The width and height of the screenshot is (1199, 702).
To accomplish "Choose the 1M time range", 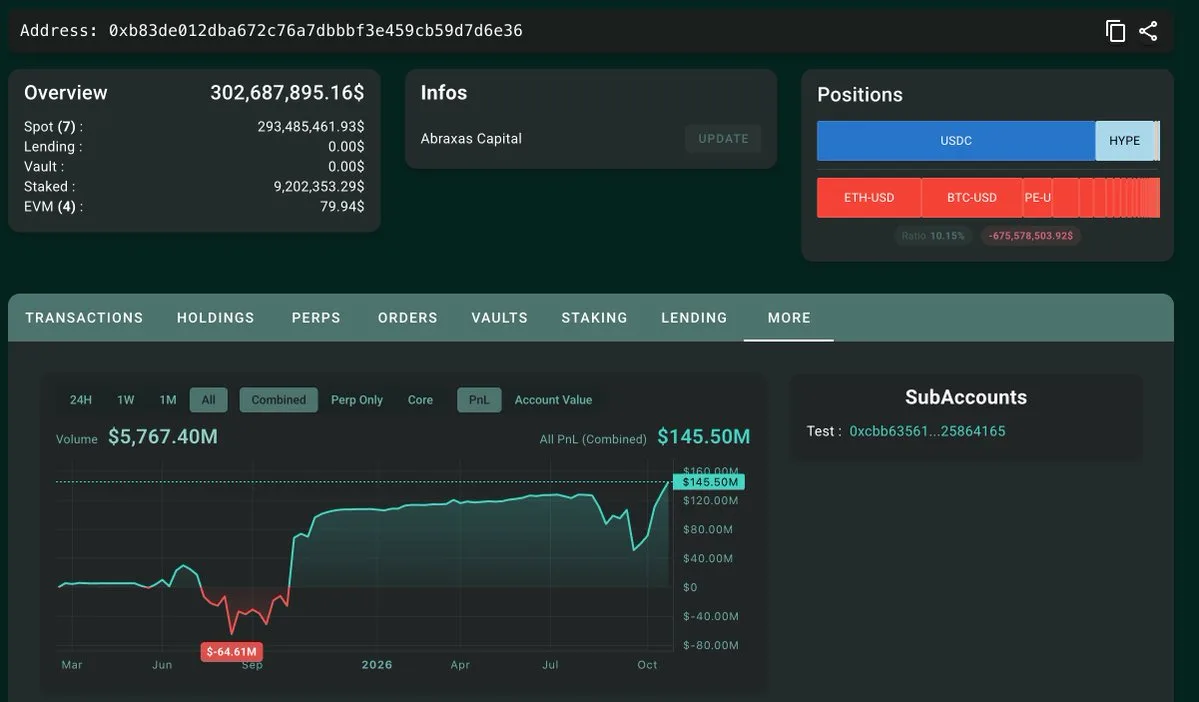I will [168, 400].
